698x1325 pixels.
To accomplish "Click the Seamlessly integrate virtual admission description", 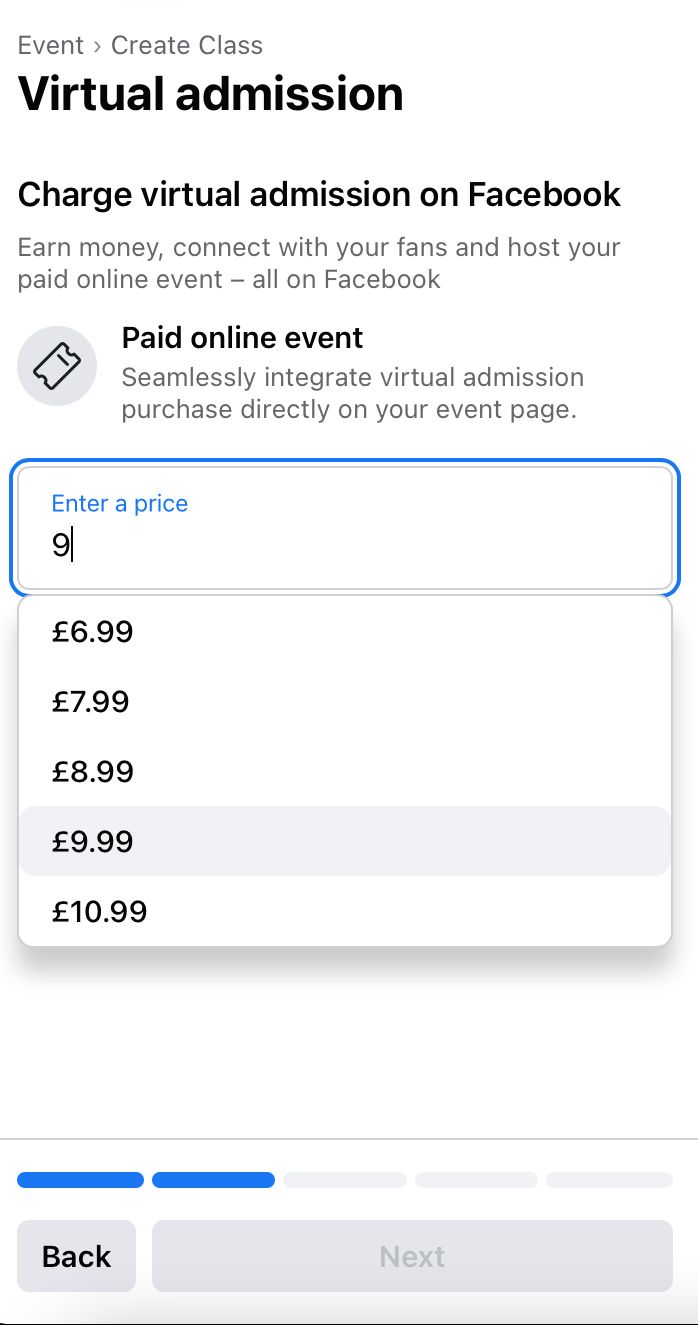I will click(x=352, y=394).
